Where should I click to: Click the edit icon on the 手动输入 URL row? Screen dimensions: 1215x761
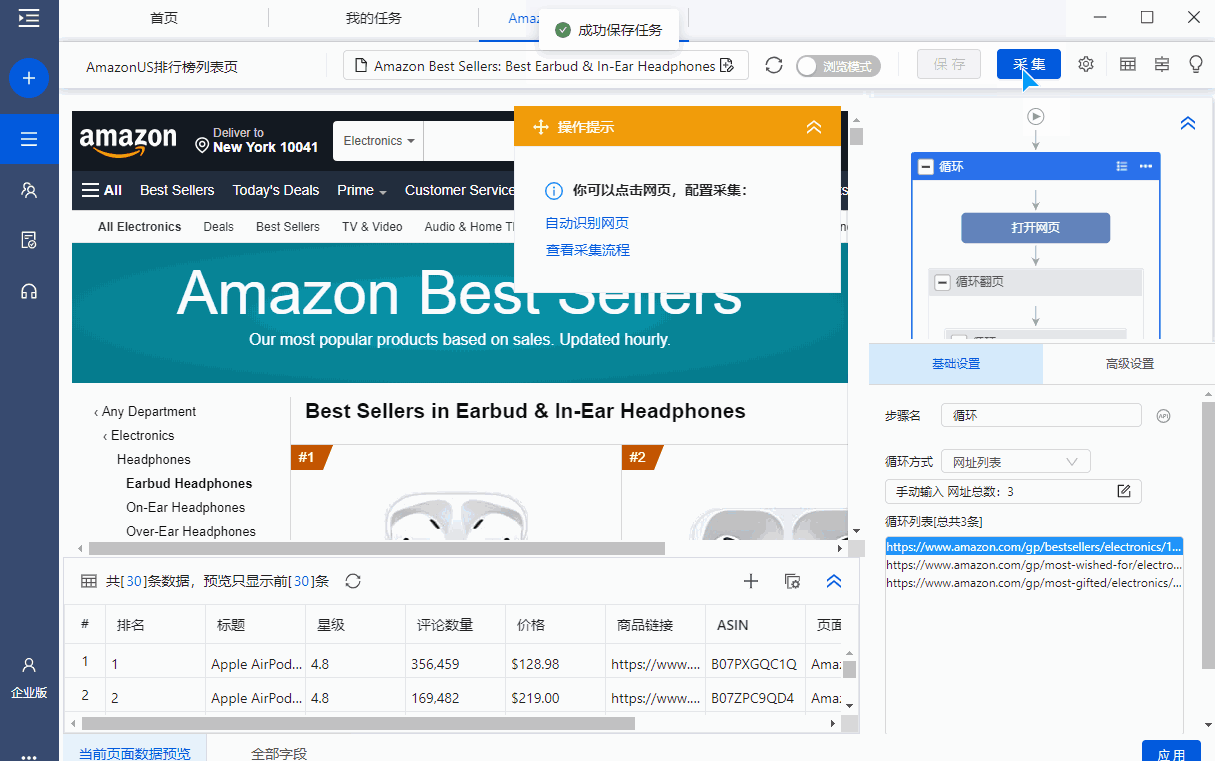tap(1124, 491)
